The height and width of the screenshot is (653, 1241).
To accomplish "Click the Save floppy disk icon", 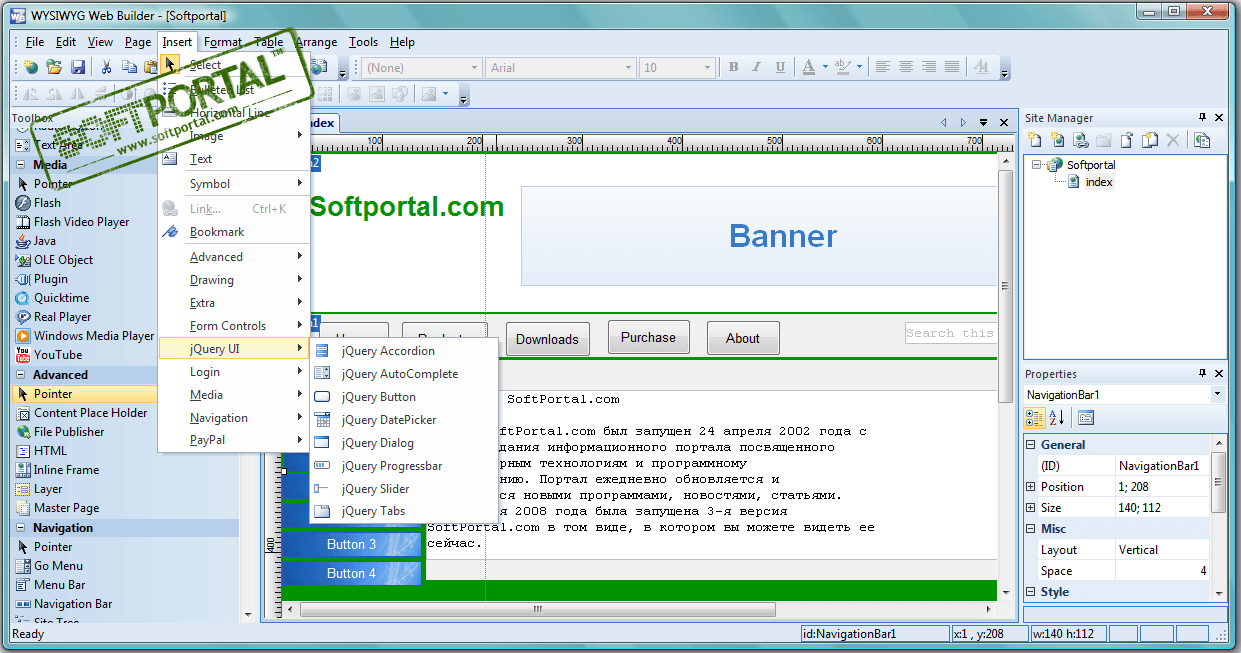I will (76, 67).
